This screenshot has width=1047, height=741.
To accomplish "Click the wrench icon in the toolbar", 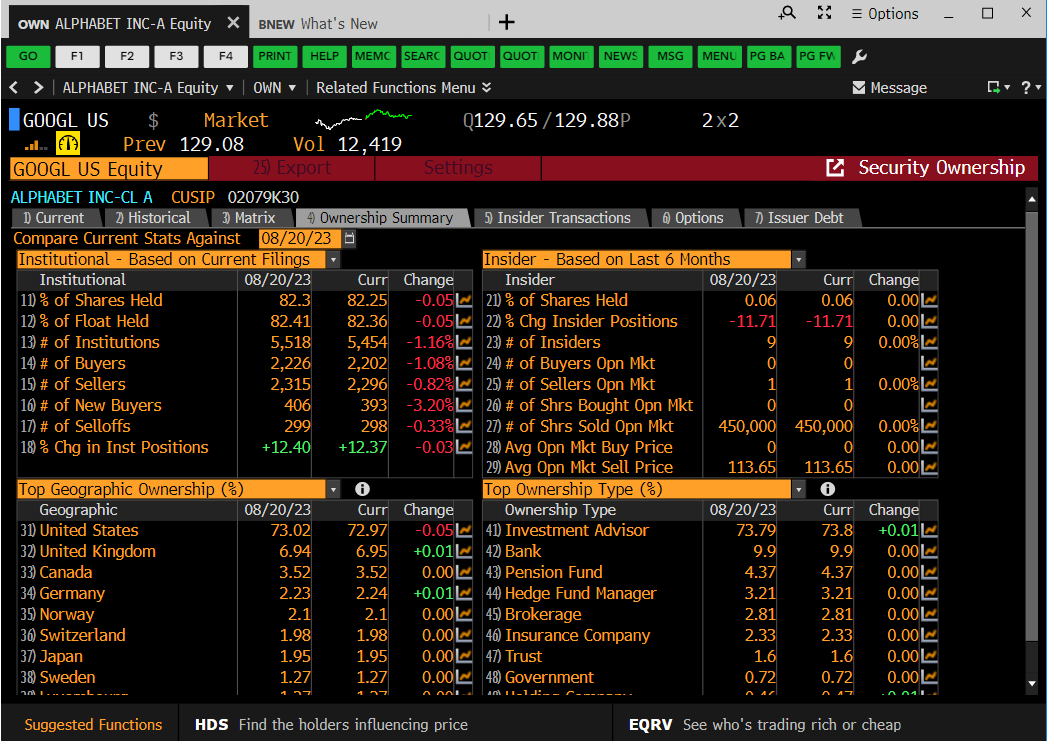I will point(859,56).
